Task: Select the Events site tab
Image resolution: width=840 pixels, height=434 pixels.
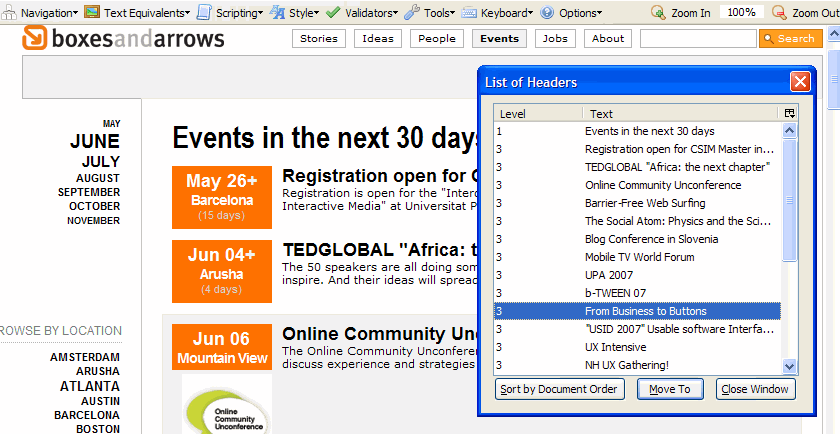Action: click(499, 39)
